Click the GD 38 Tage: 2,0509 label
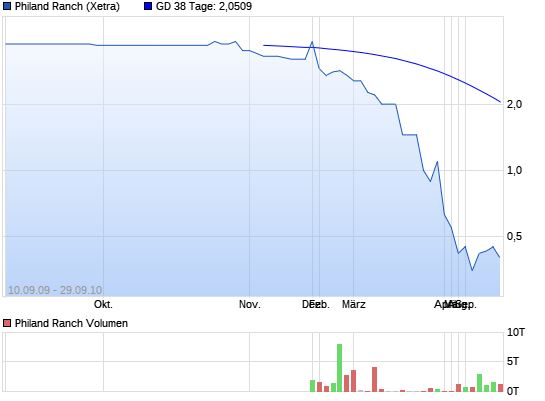 coord(204,6)
